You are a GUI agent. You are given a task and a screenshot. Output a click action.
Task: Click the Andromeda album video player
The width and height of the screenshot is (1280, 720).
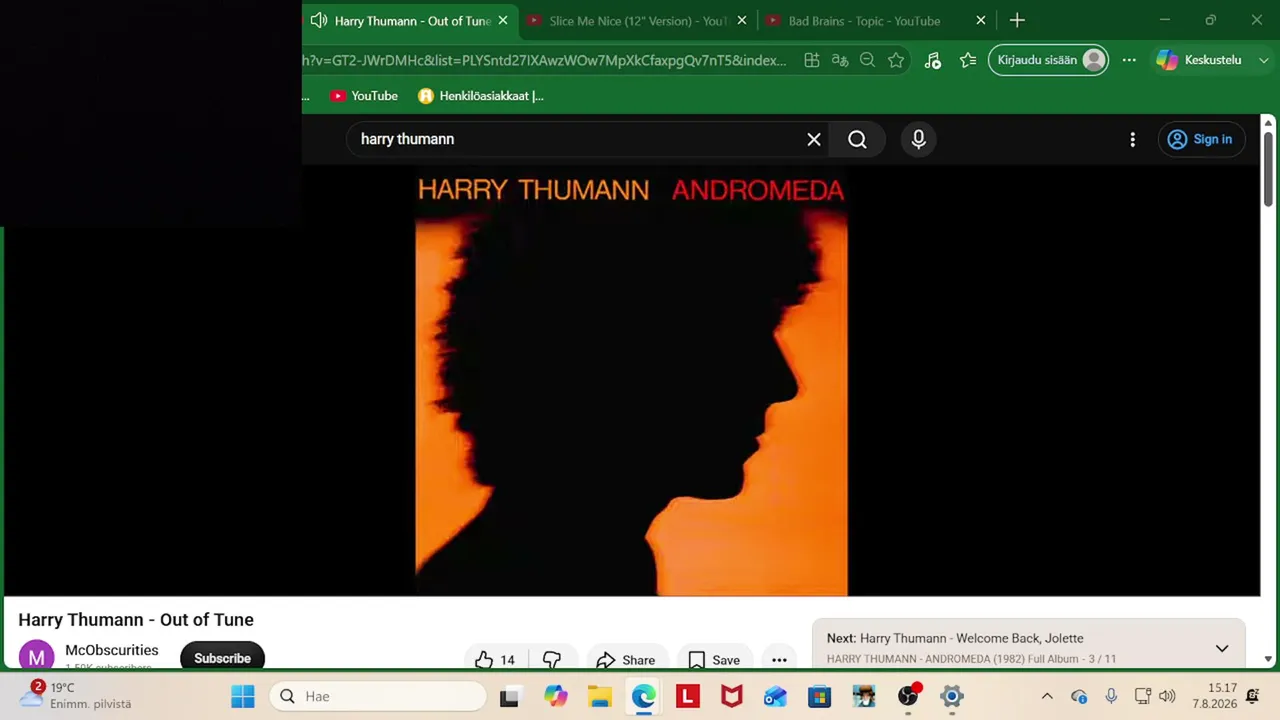click(631, 382)
